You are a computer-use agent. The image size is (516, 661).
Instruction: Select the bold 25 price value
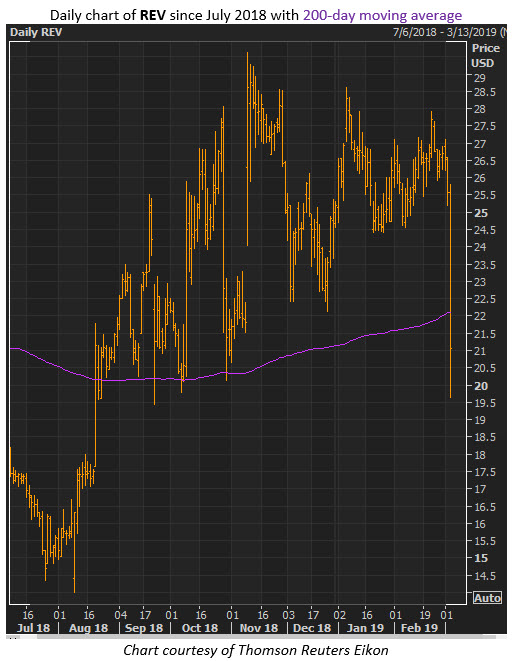(x=481, y=213)
